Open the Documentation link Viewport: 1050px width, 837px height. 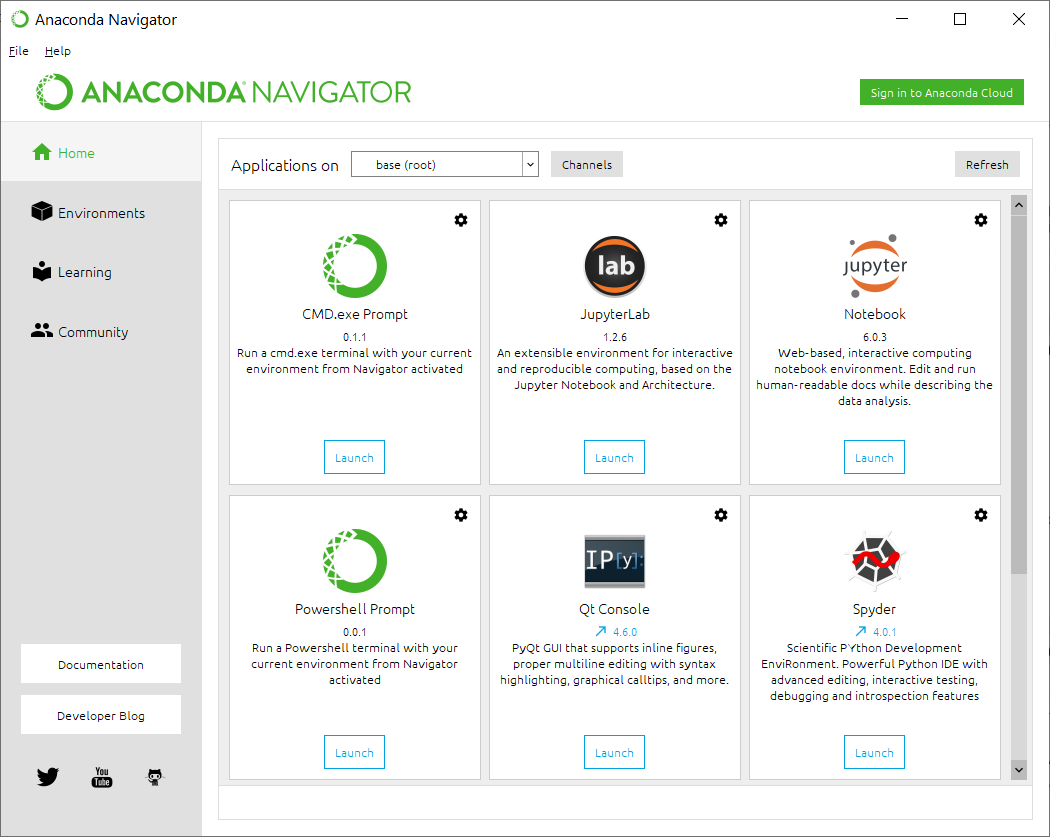pyautogui.click(x=101, y=664)
